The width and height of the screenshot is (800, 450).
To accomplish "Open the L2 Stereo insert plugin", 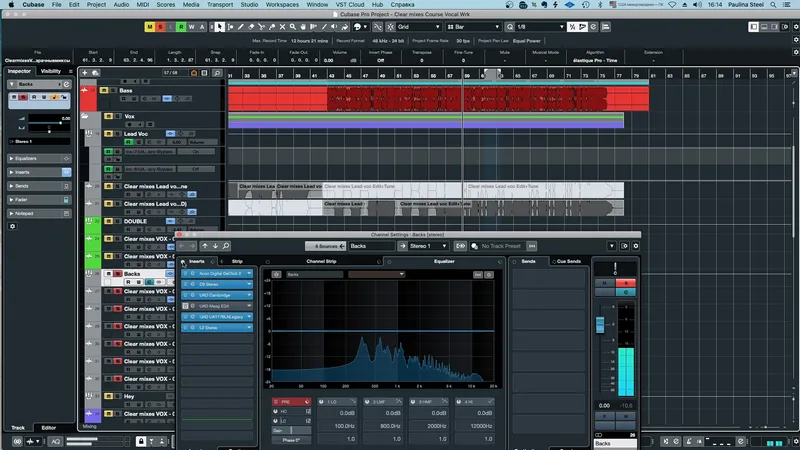I will pos(217,328).
